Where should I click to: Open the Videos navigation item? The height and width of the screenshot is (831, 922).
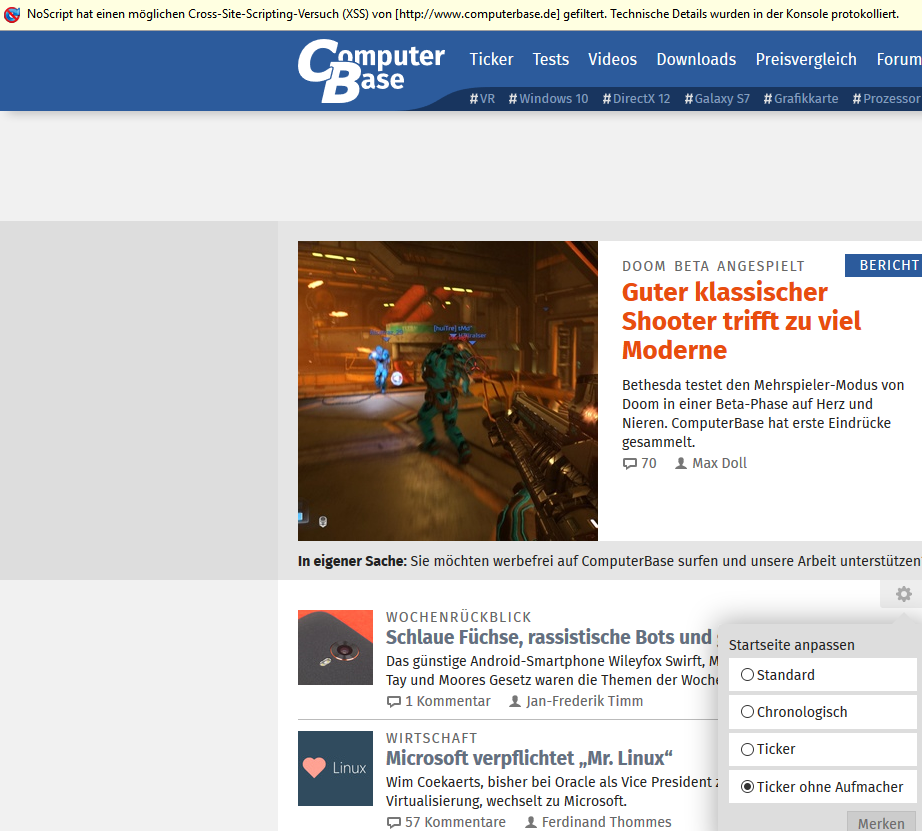click(613, 59)
